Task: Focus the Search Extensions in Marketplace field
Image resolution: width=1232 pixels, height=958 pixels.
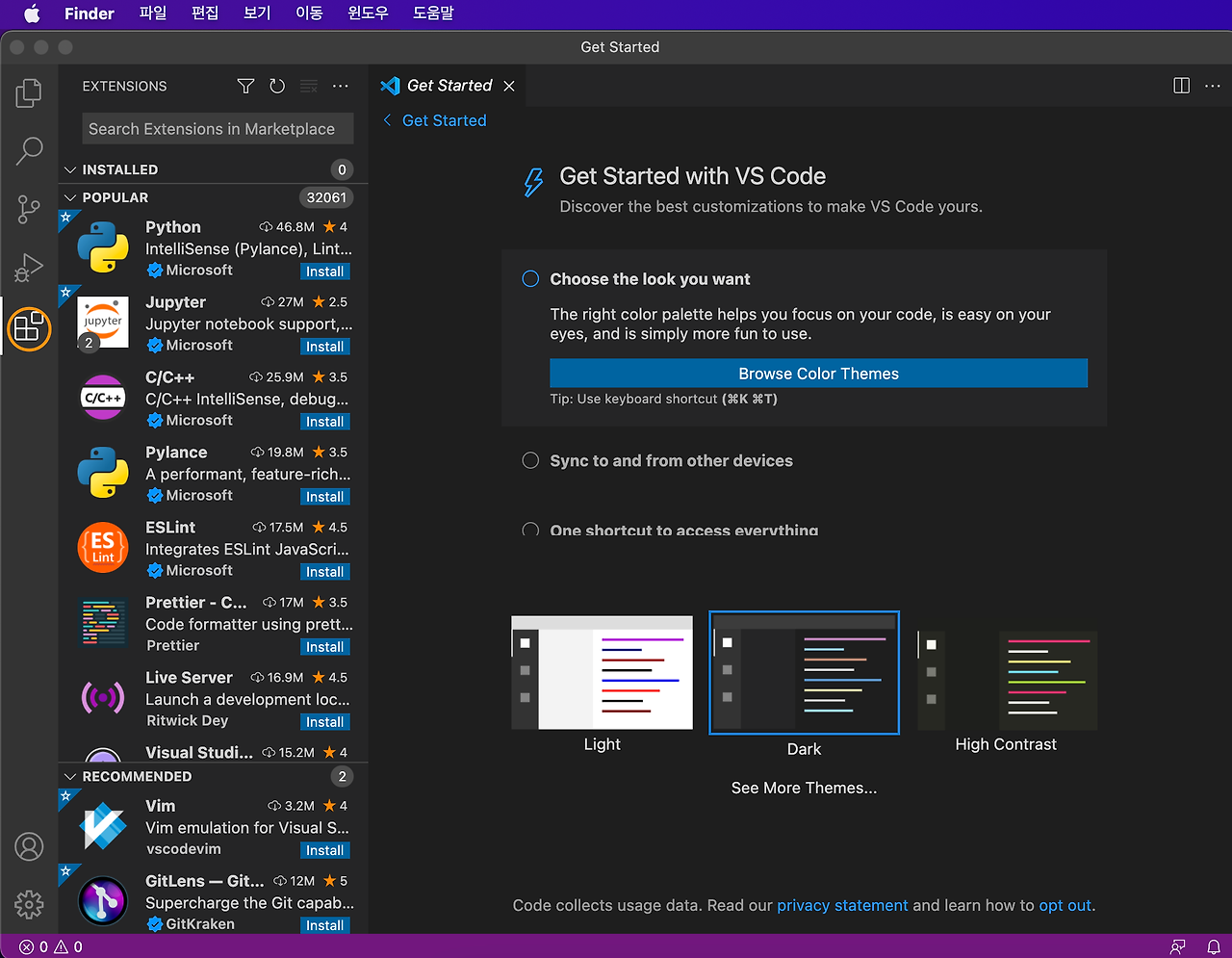Action: 218,129
